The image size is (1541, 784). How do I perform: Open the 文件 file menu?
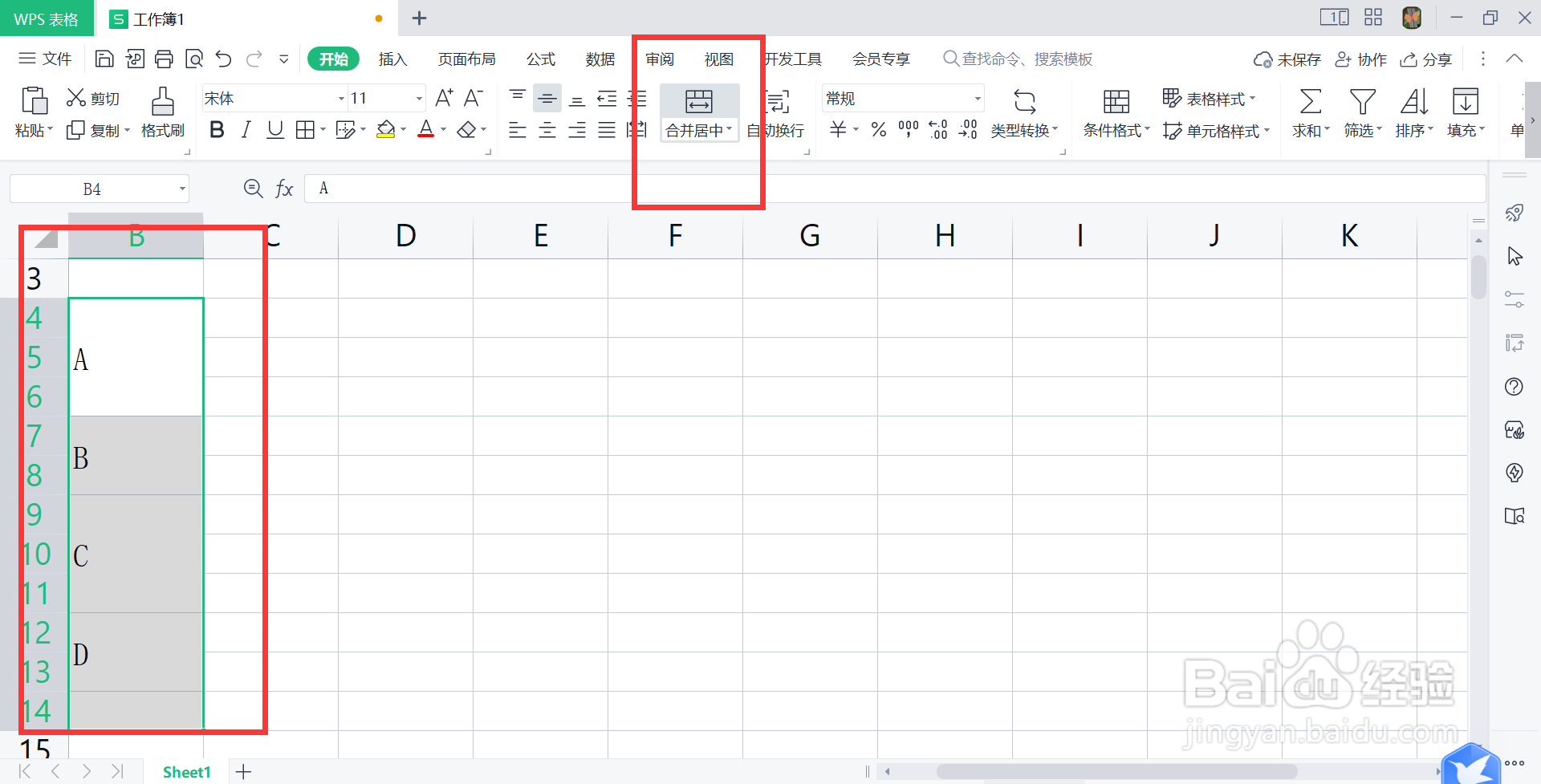46,59
